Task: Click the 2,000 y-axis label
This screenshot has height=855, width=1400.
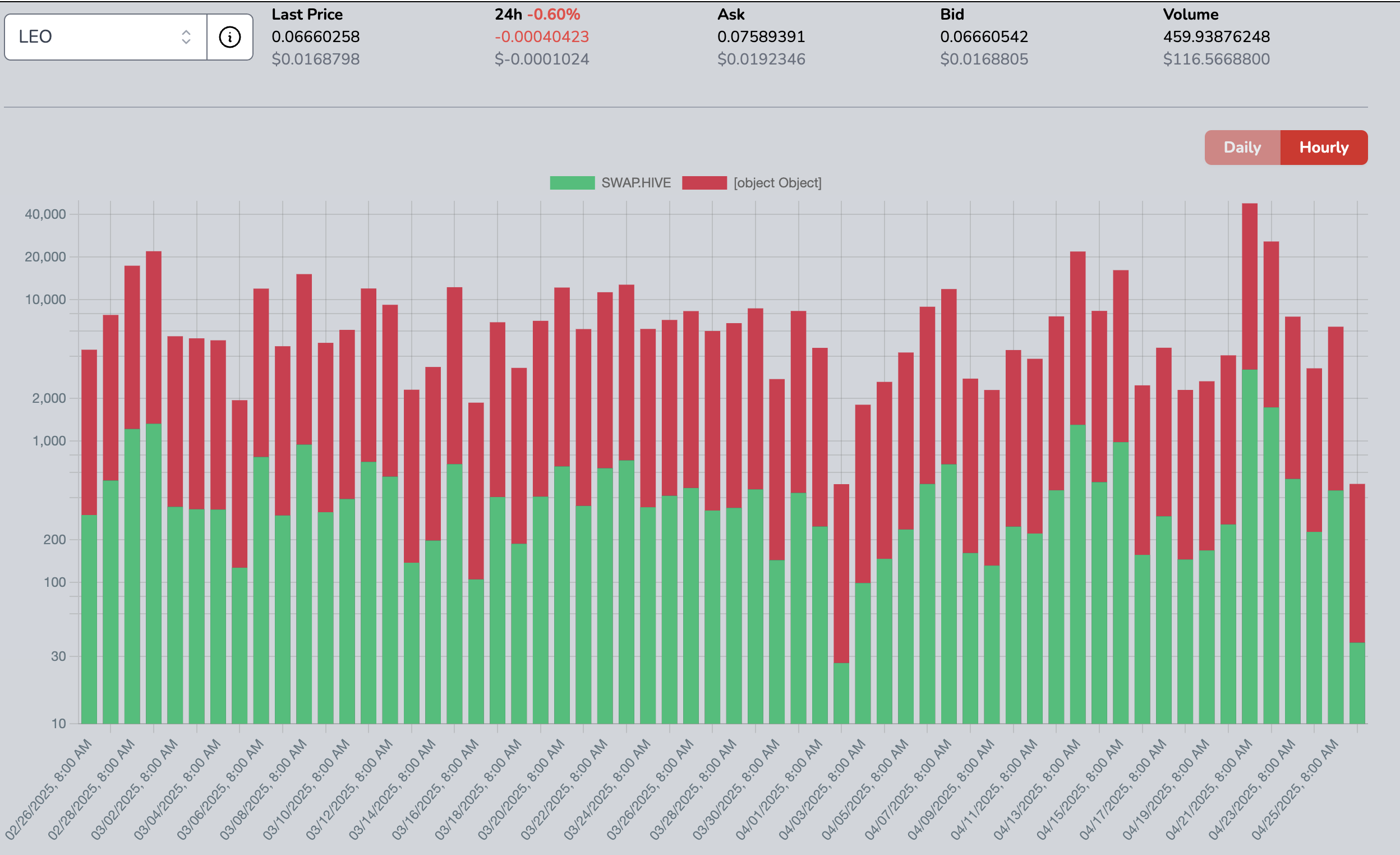Action: [x=49, y=398]
